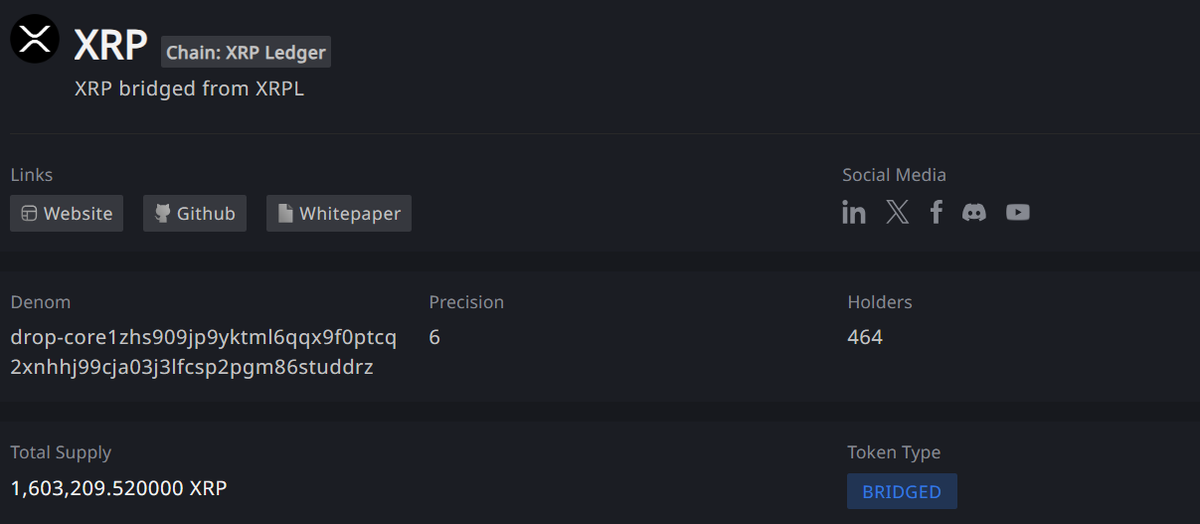Image resolution: width=1200 pixels, height=524 pixels.
Task: Click the Total Supply value
Action: 118,489
